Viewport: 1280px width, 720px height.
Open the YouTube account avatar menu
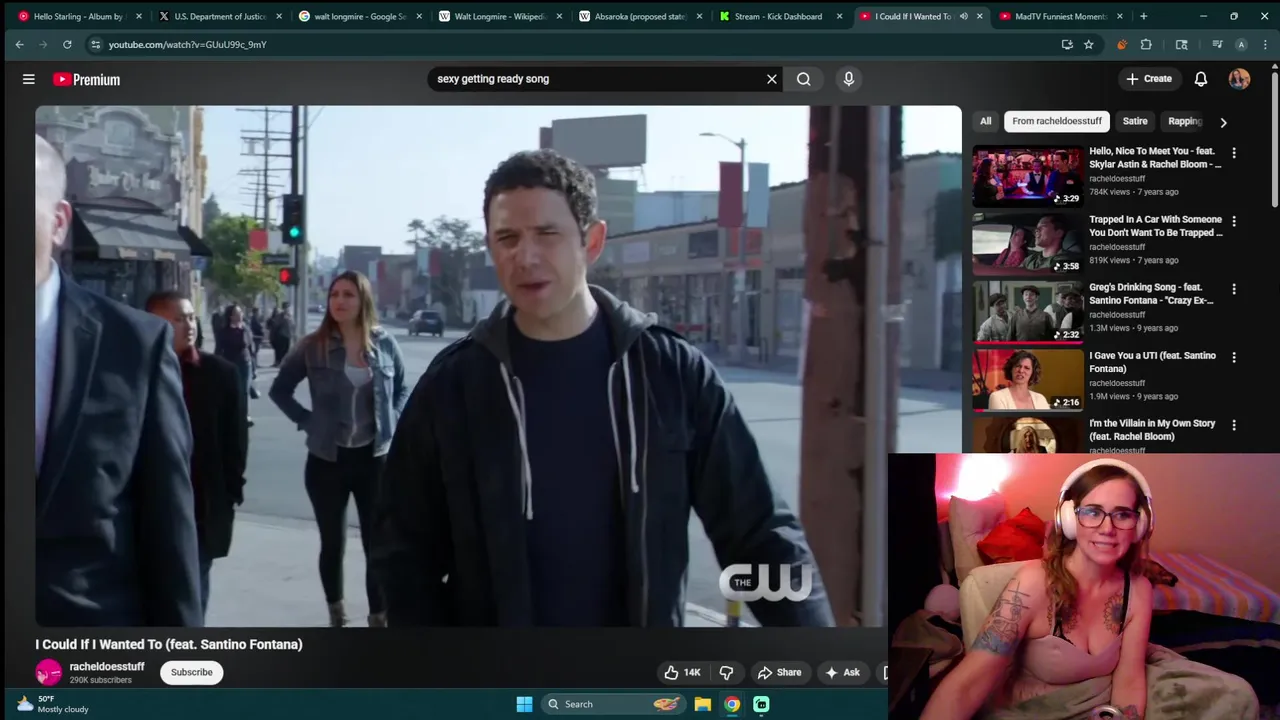point(1239,79)
